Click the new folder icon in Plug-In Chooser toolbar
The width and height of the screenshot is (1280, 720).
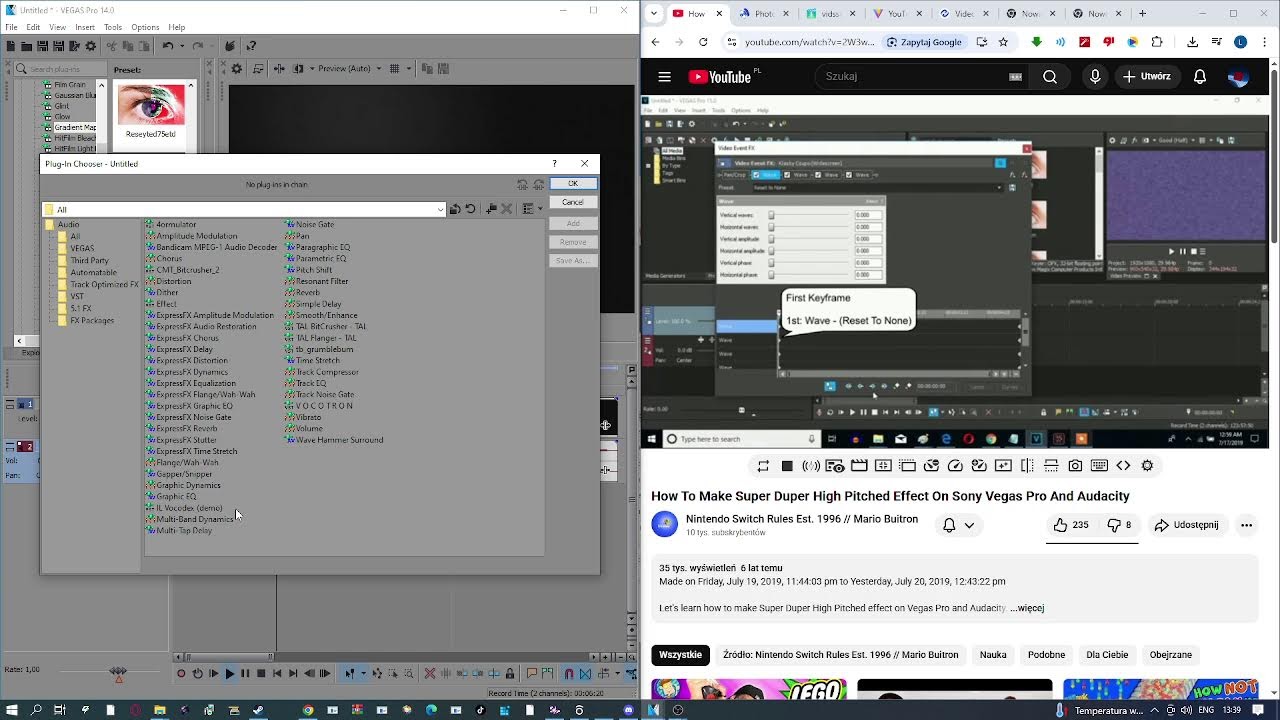coord(491,209)
